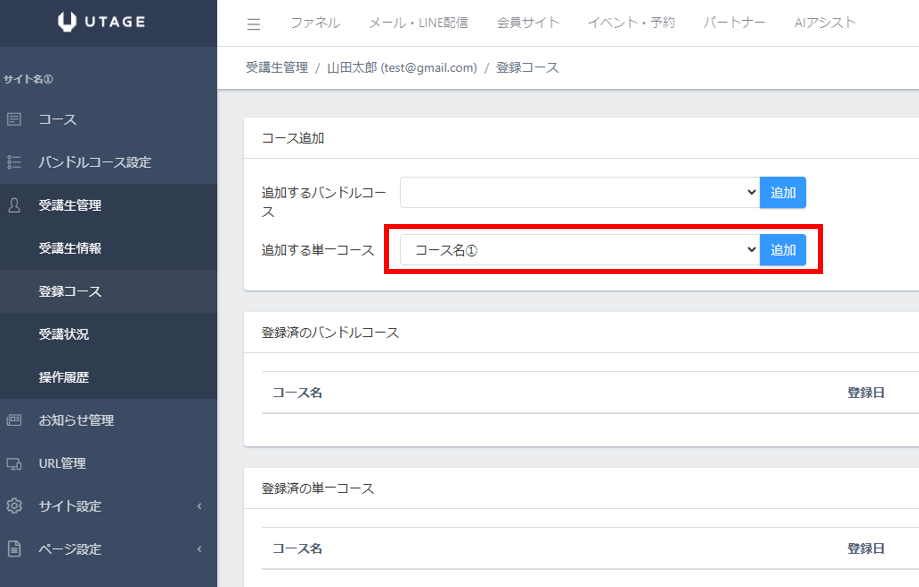Image resolution: width=919 pixels, height=587 pixels.
Task: Open the 追加するバンドルコース dropdown
Action: coord(580,193)
